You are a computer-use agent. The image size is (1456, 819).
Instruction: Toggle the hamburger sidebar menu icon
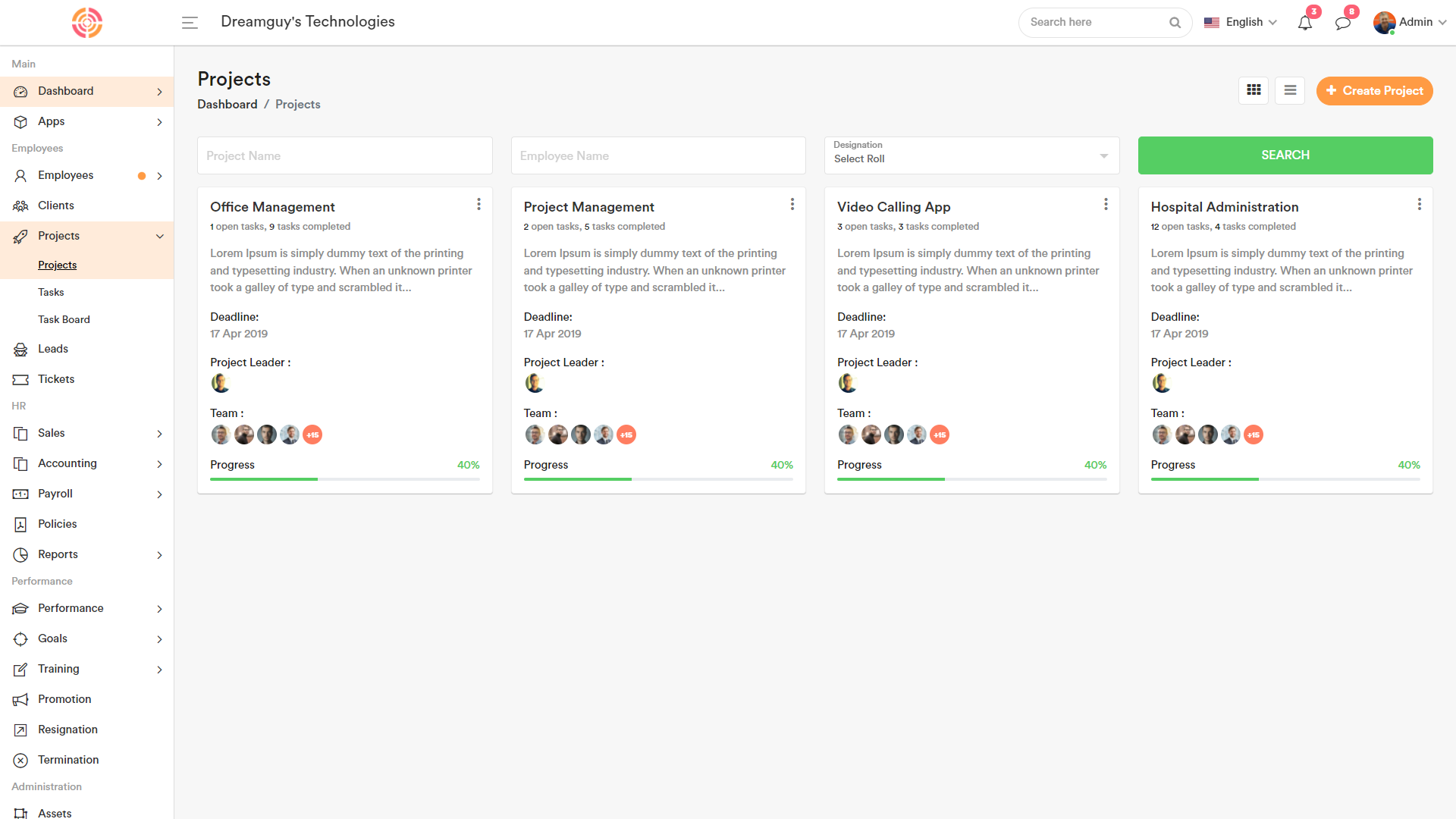coord(190,23)
